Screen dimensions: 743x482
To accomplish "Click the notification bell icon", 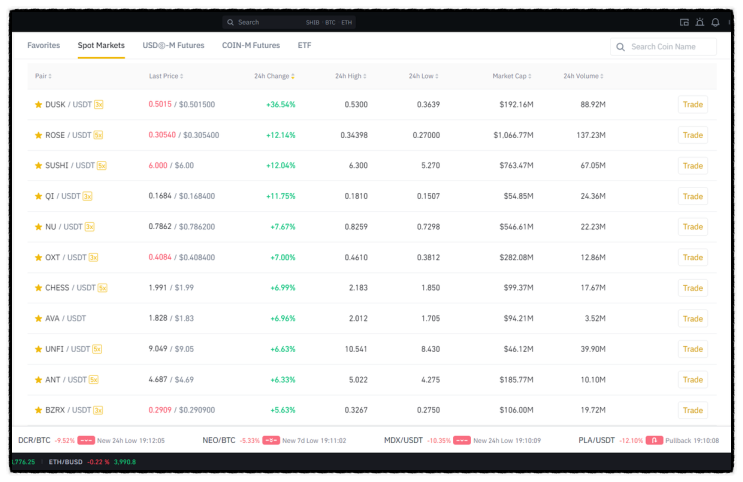I will 716,22.
